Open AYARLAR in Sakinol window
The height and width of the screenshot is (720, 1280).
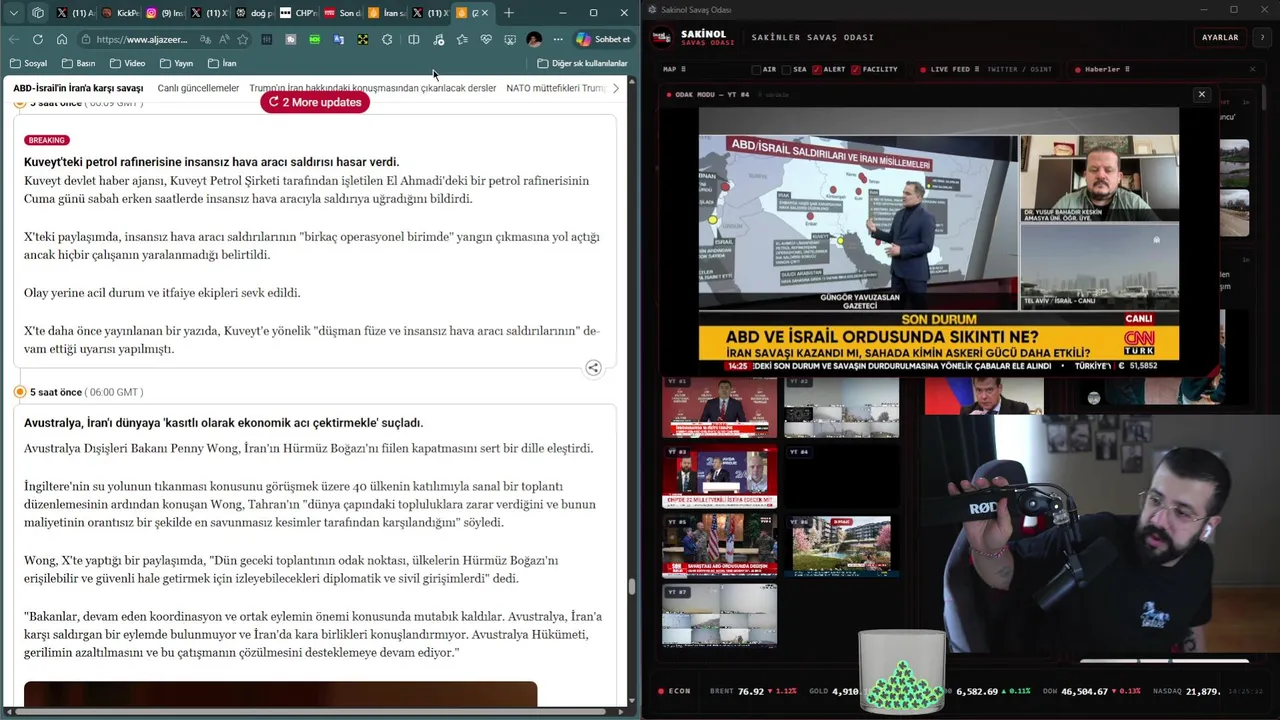pyautogui.click(x=1220, y=37)
